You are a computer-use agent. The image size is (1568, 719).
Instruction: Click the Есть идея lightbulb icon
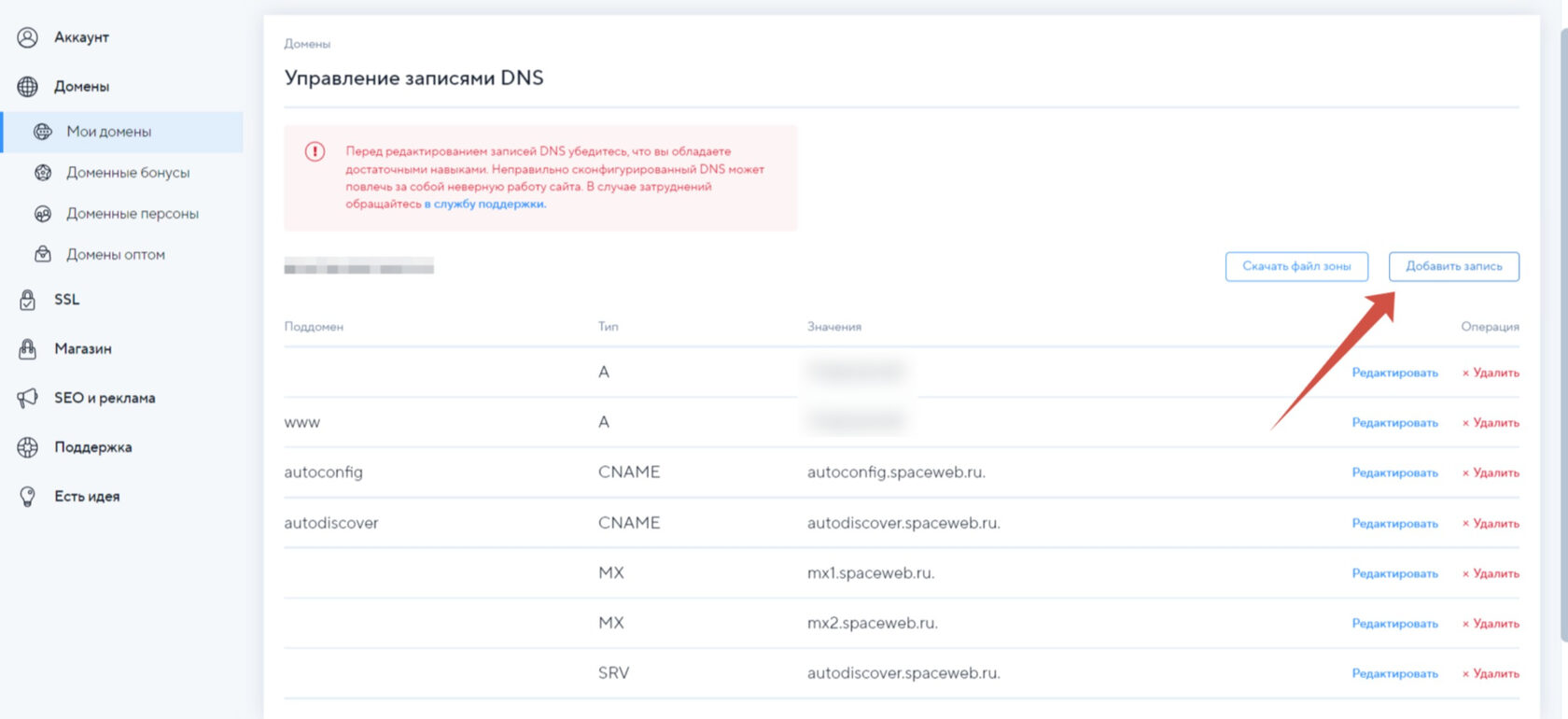28,497
